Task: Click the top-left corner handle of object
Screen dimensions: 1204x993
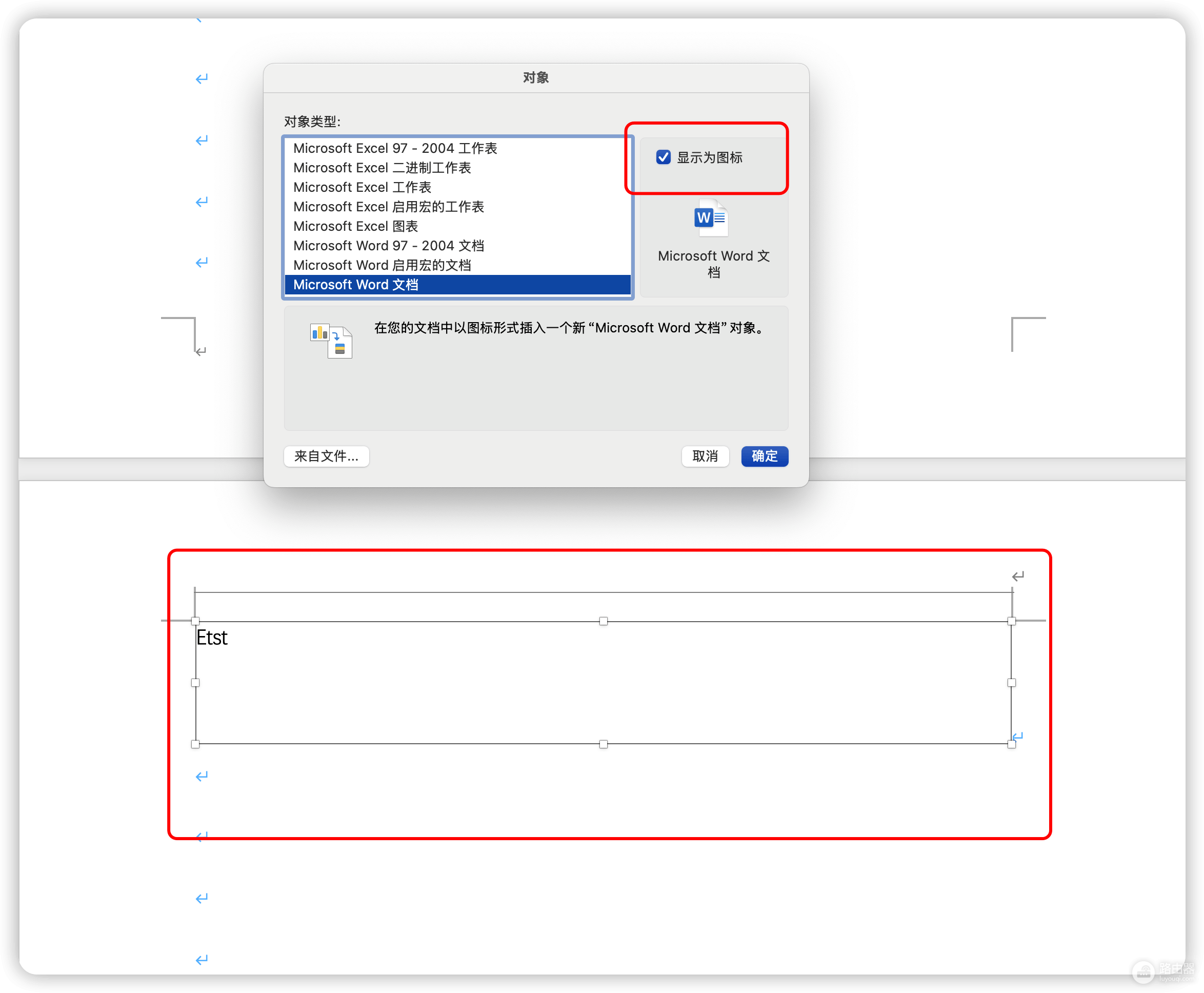Action: (x=195, y=621)
